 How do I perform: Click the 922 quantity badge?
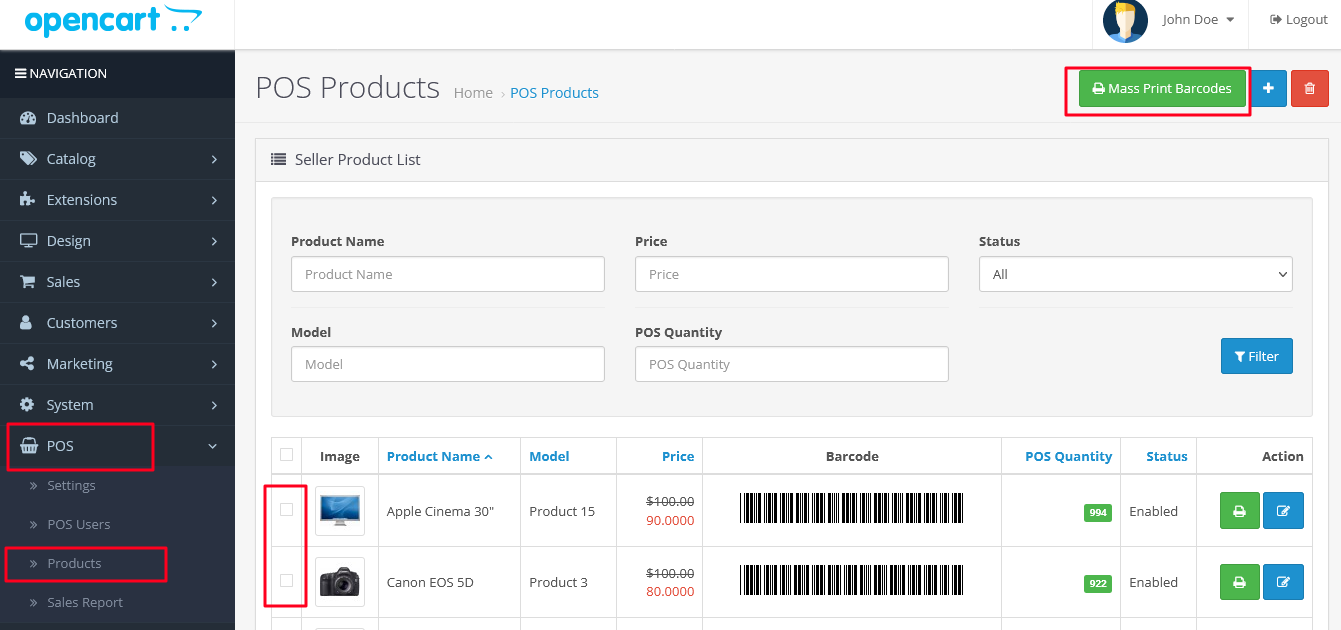click(1098, 584)
